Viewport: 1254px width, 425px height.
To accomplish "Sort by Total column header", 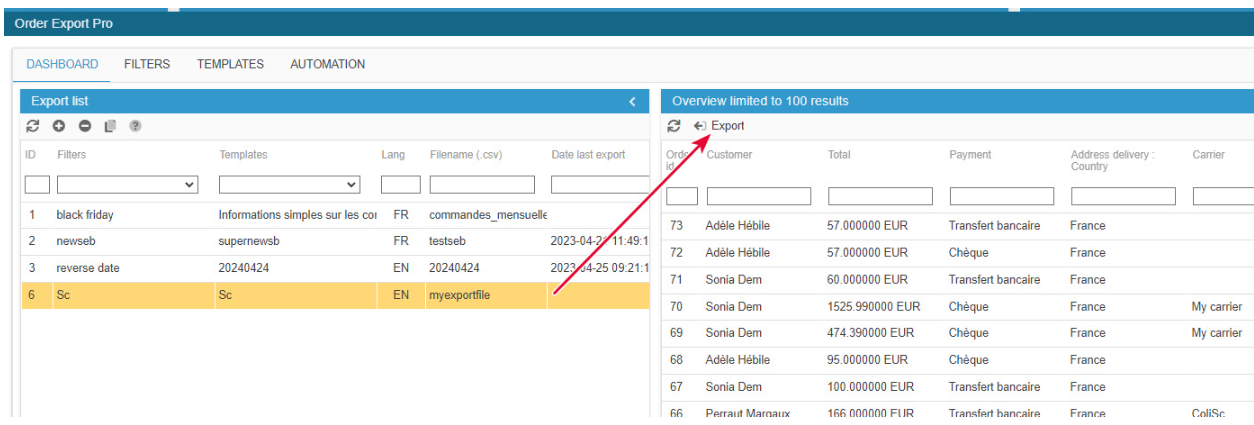I will [840, 155].
